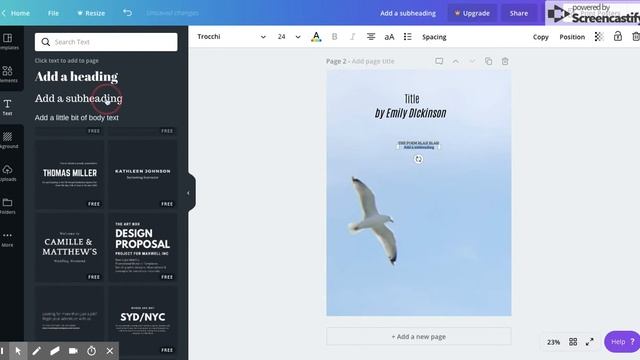Toggle bulleted list formatting
This screenshot has height=360, width=640.
click(407, 37)
